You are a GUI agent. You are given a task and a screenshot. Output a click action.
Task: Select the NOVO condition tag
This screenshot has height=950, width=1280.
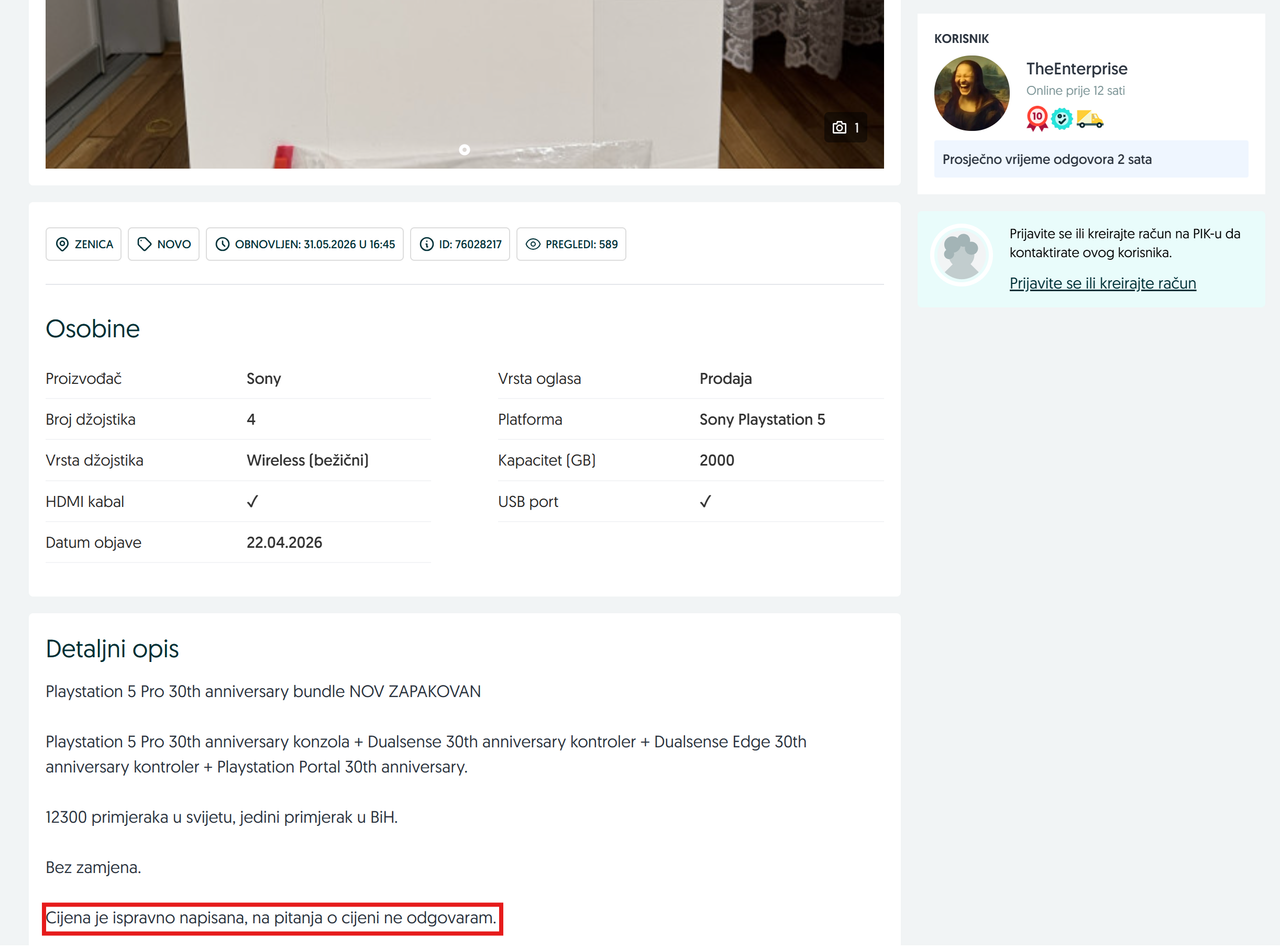(164, 244)
